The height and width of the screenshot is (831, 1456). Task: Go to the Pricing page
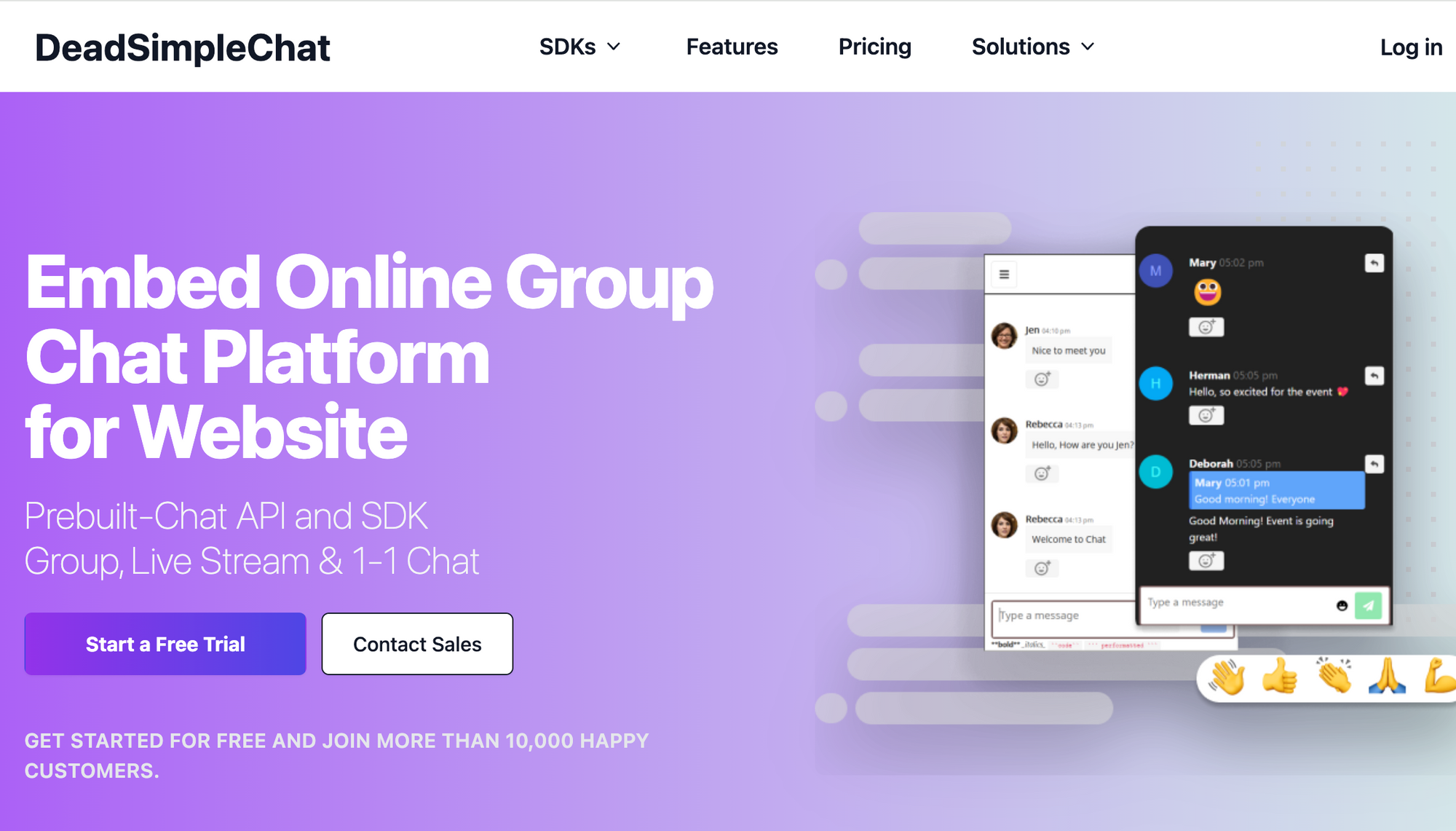point(874,47)
